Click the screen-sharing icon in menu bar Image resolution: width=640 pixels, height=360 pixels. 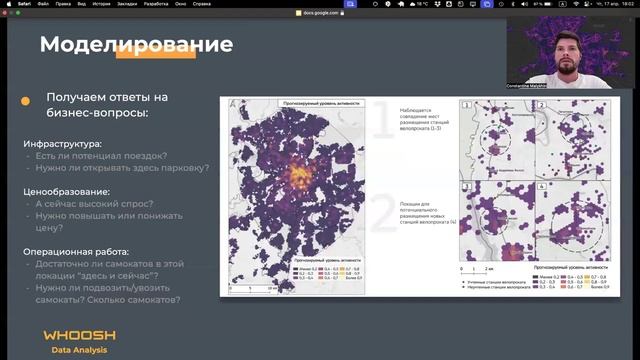[350, 4]
